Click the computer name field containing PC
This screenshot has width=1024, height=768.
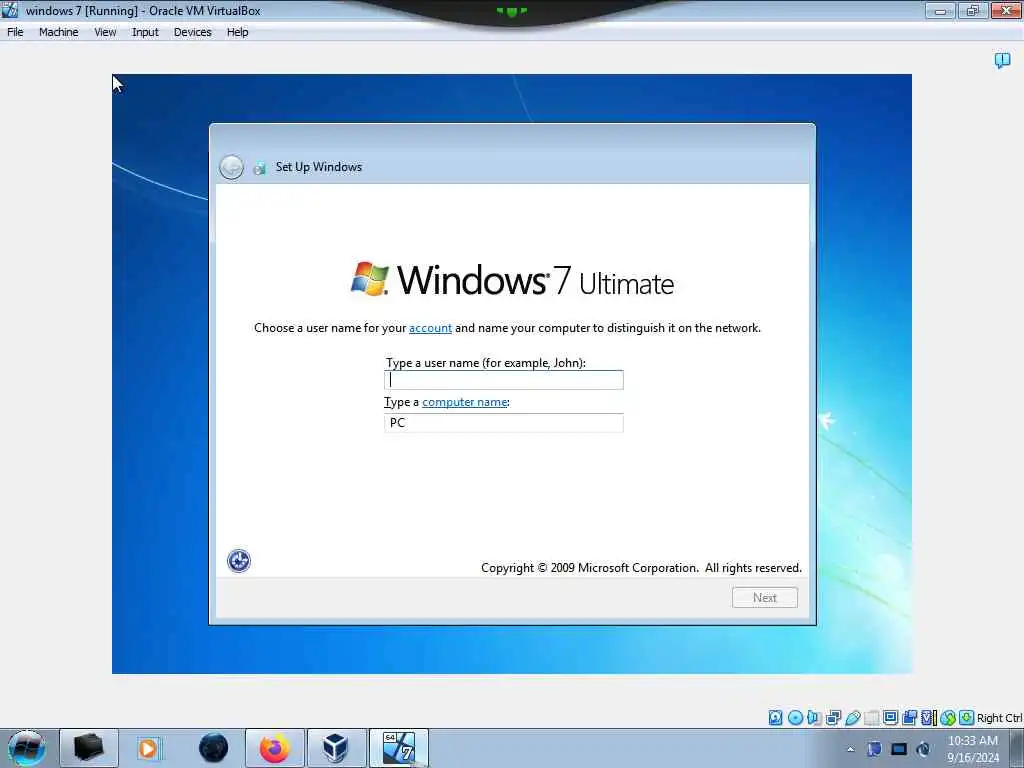pyautogui.click(x=504, y=423)
